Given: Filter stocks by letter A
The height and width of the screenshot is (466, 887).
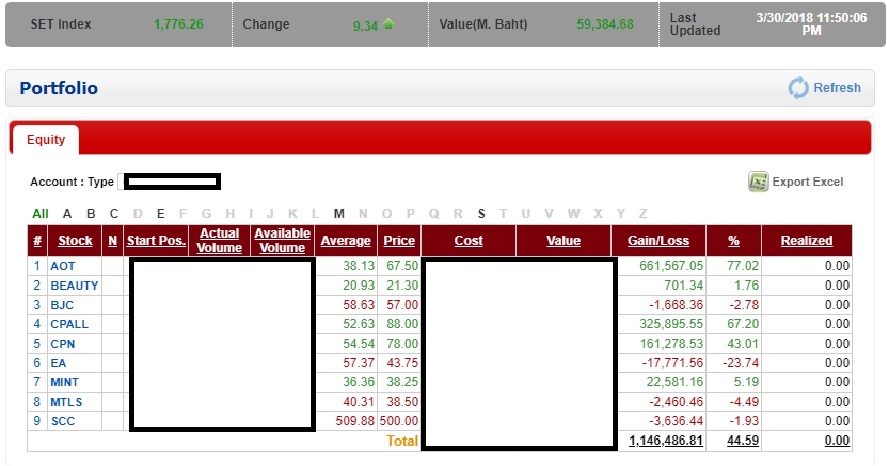Looking at the screenshot, I should pyautogui.click(x=67, y=214).
